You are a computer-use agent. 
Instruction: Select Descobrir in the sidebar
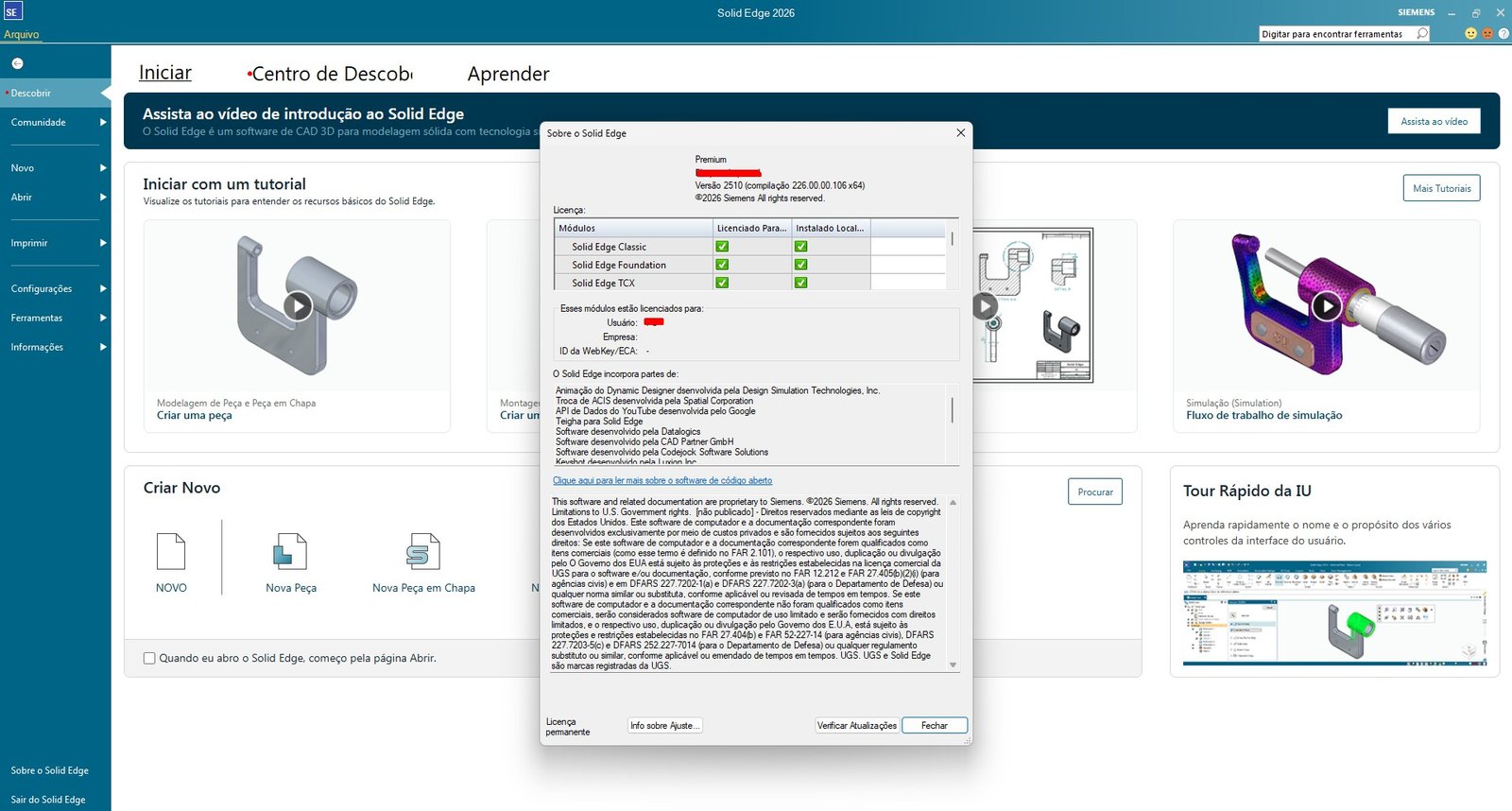click(56, 93)
